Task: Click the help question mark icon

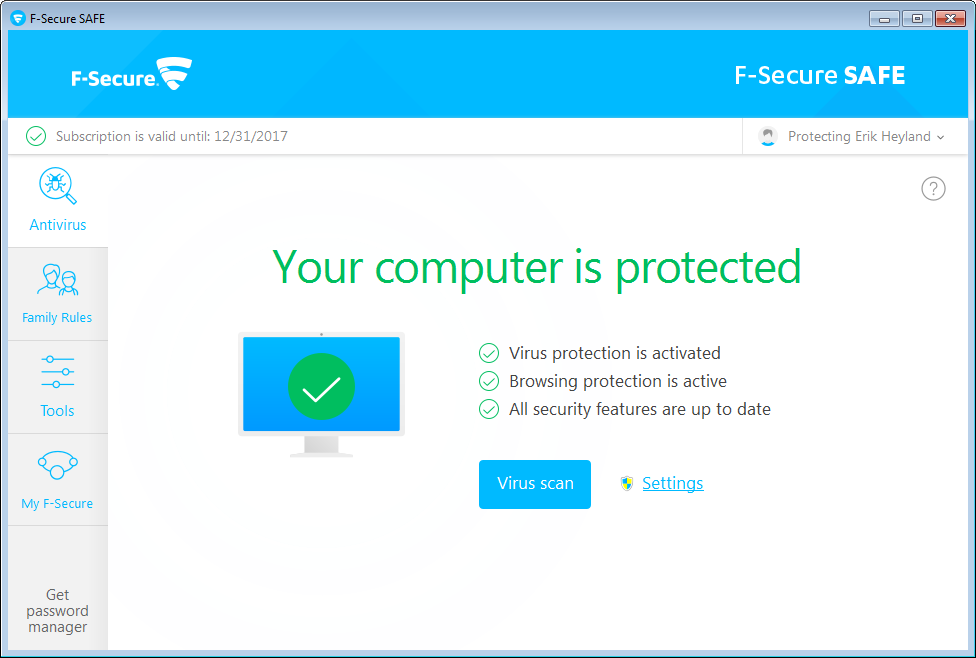Action: tap(933, 189)
